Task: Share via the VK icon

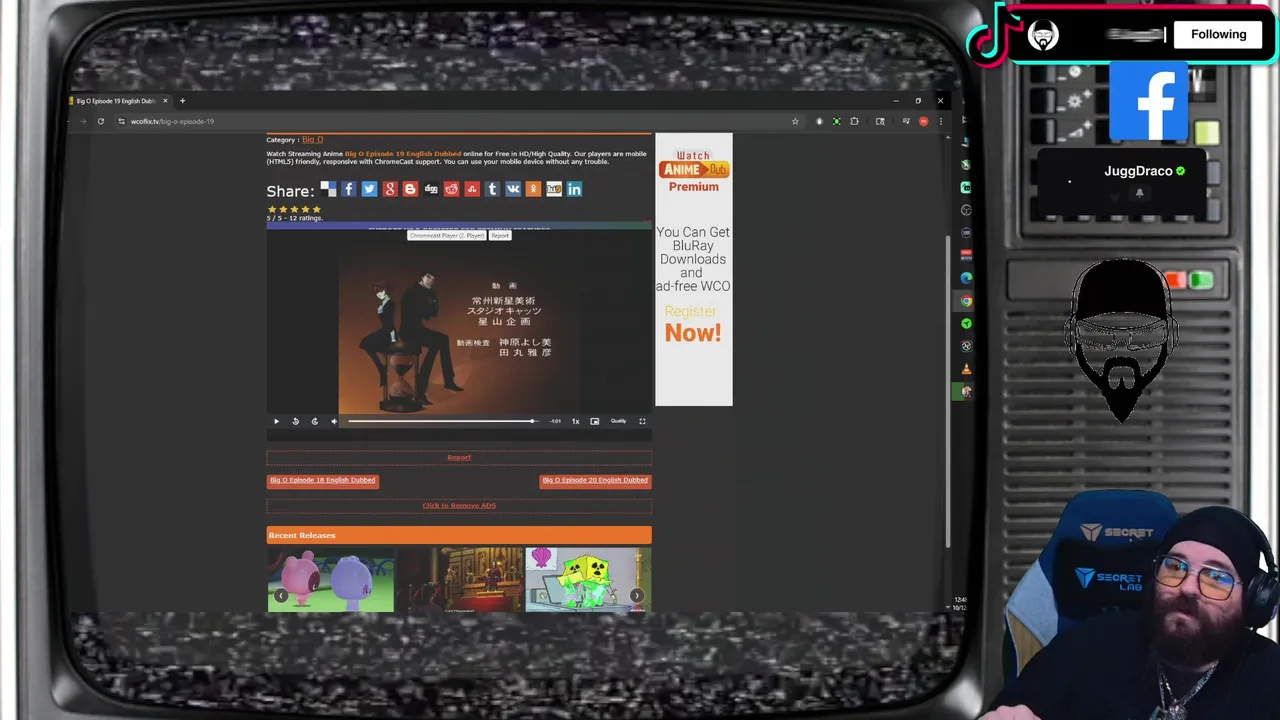Action: 513,189
